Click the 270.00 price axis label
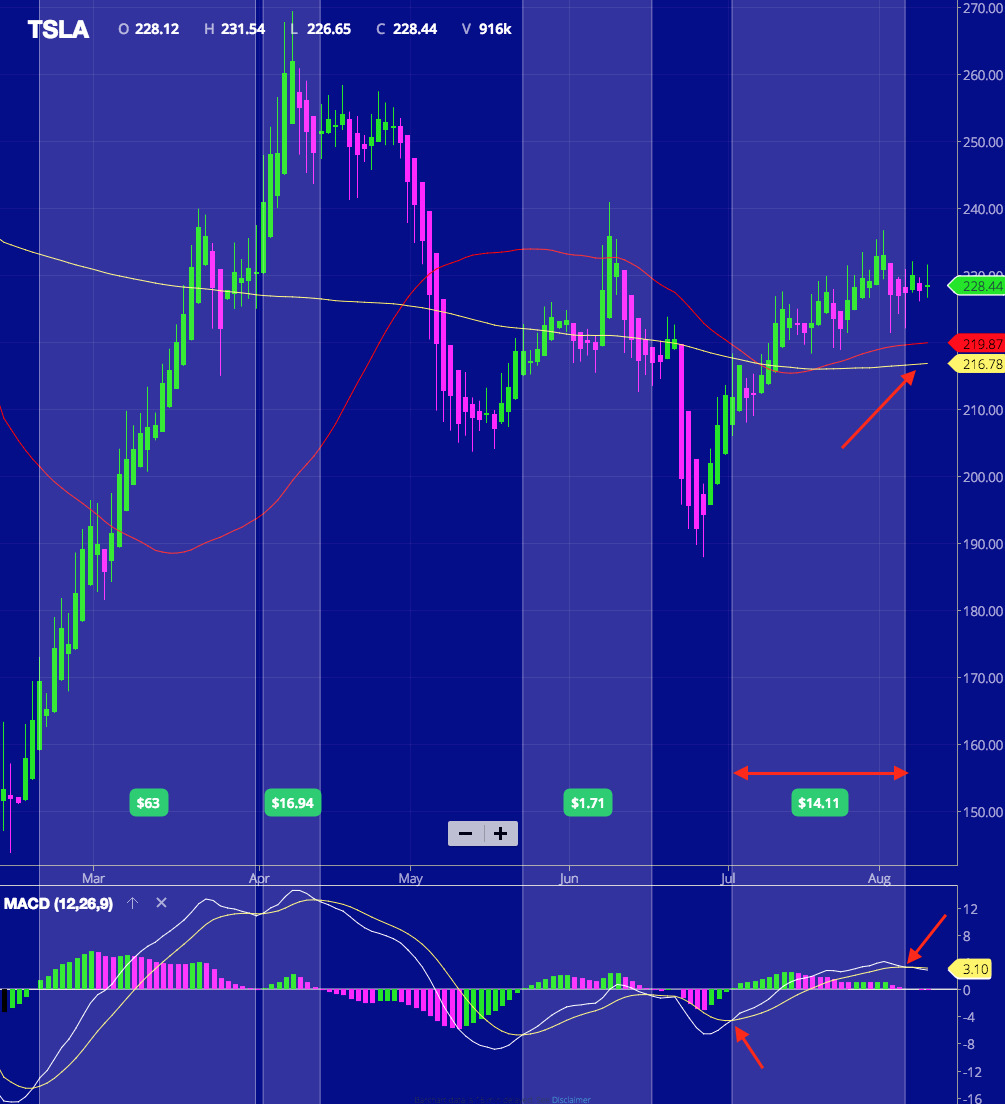The height and width of the screenshot is (1104, 1005). pos(983,8)
